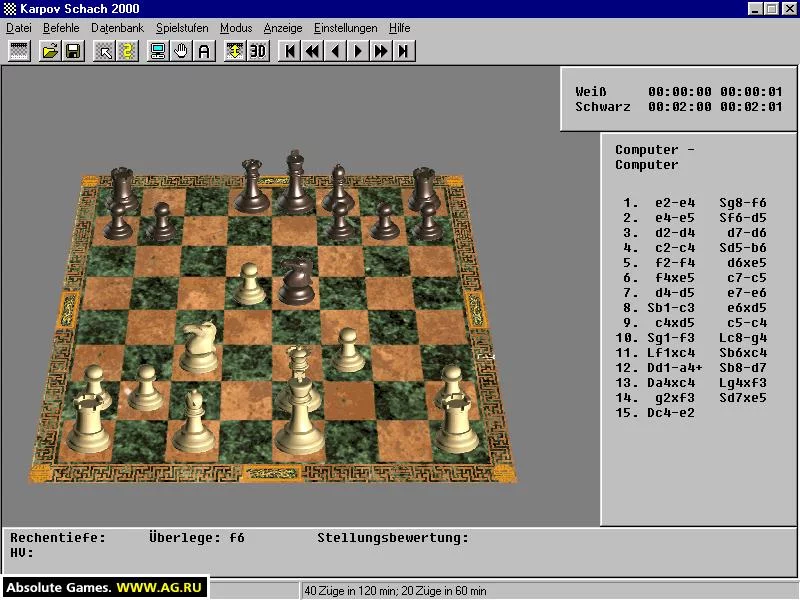The width and height of the screenshot is (800, 600).
Task: Click move 1 'e2-e4' in move list
Action: point(675,203)
